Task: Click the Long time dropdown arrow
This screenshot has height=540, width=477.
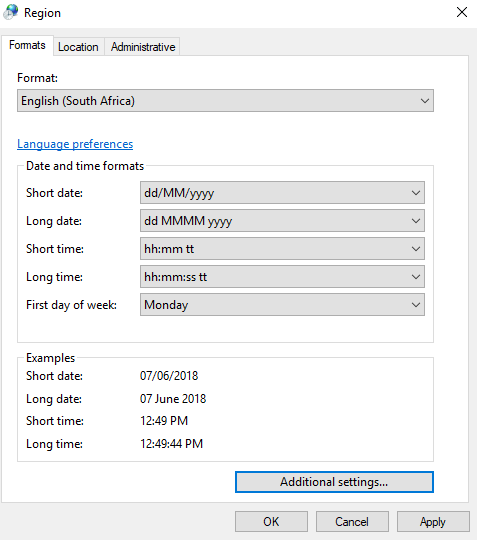Action: coord(416,277)
